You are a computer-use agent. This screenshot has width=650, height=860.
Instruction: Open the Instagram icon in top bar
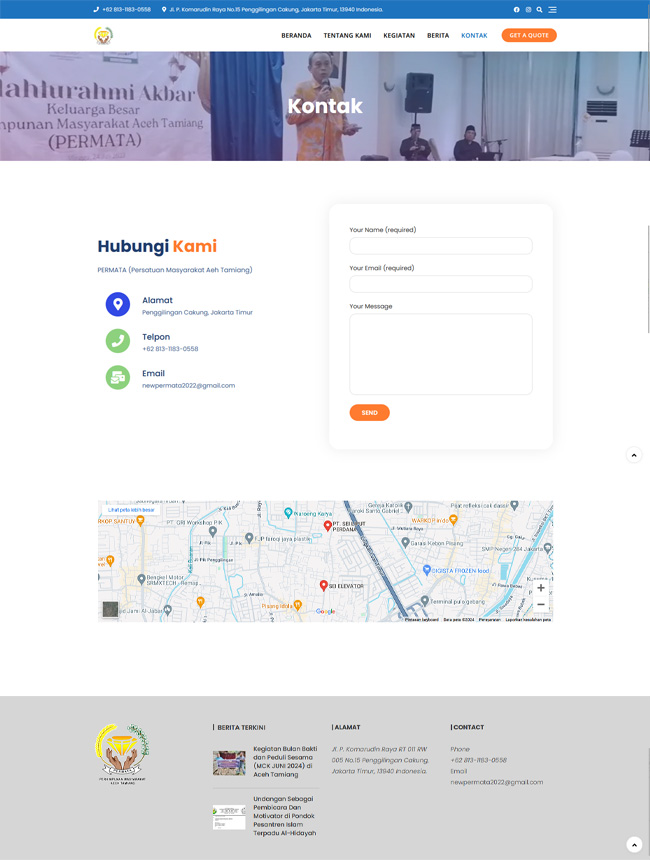(x=528, y=10)
